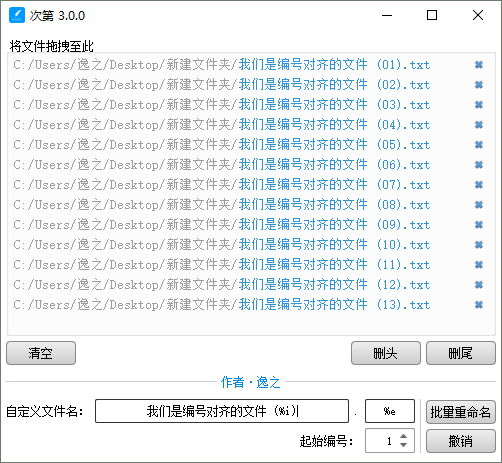Focus the 自定义文件名 input field

click(x=222, y=411)
